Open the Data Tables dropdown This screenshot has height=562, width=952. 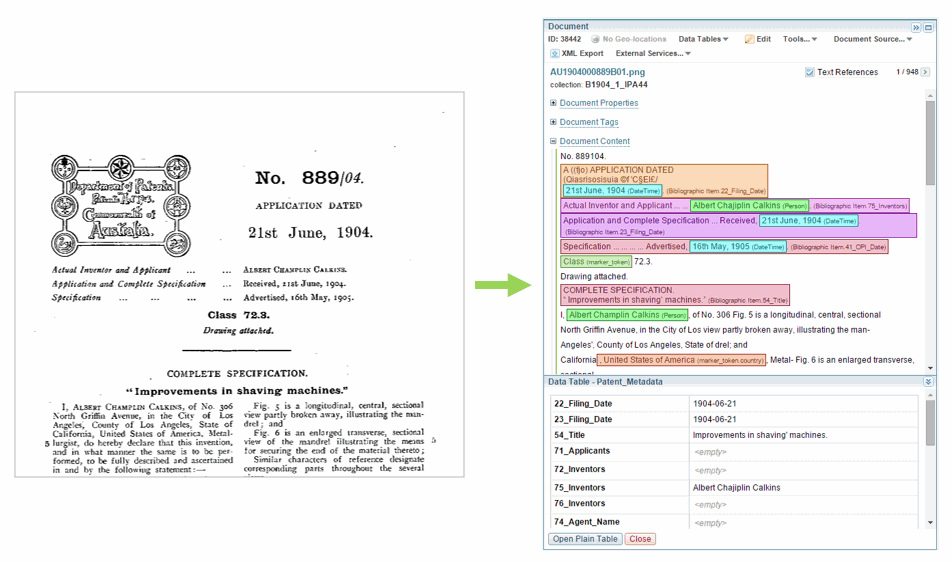tap(703, 39)
